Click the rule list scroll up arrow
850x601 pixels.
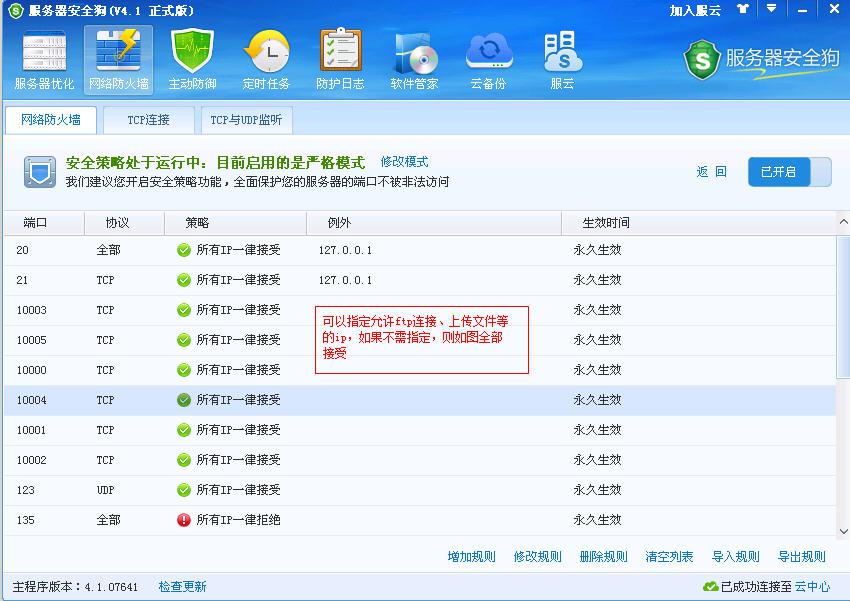(x=843, y=222)
